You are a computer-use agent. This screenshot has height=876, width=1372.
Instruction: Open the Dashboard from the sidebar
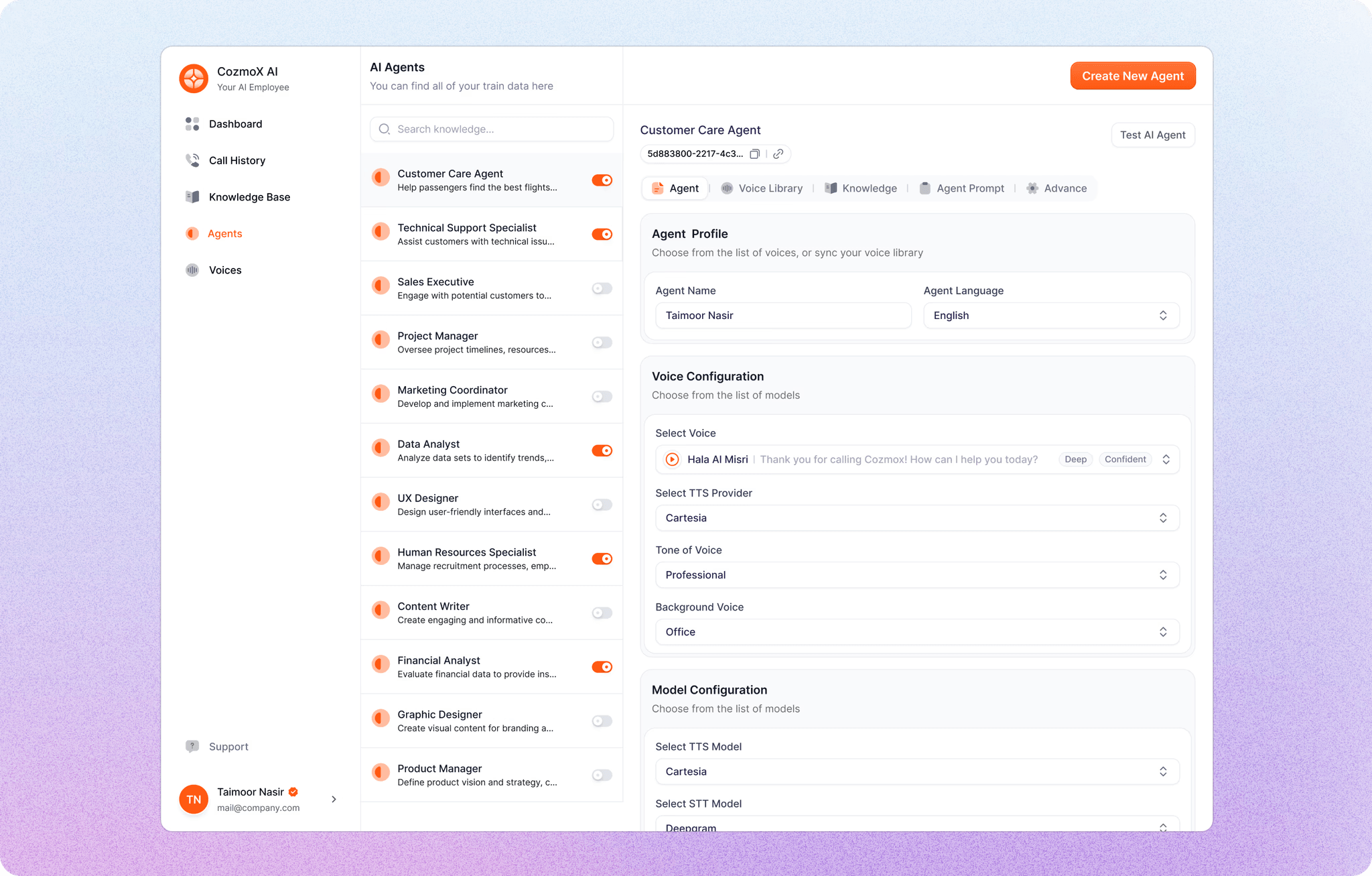235,123
